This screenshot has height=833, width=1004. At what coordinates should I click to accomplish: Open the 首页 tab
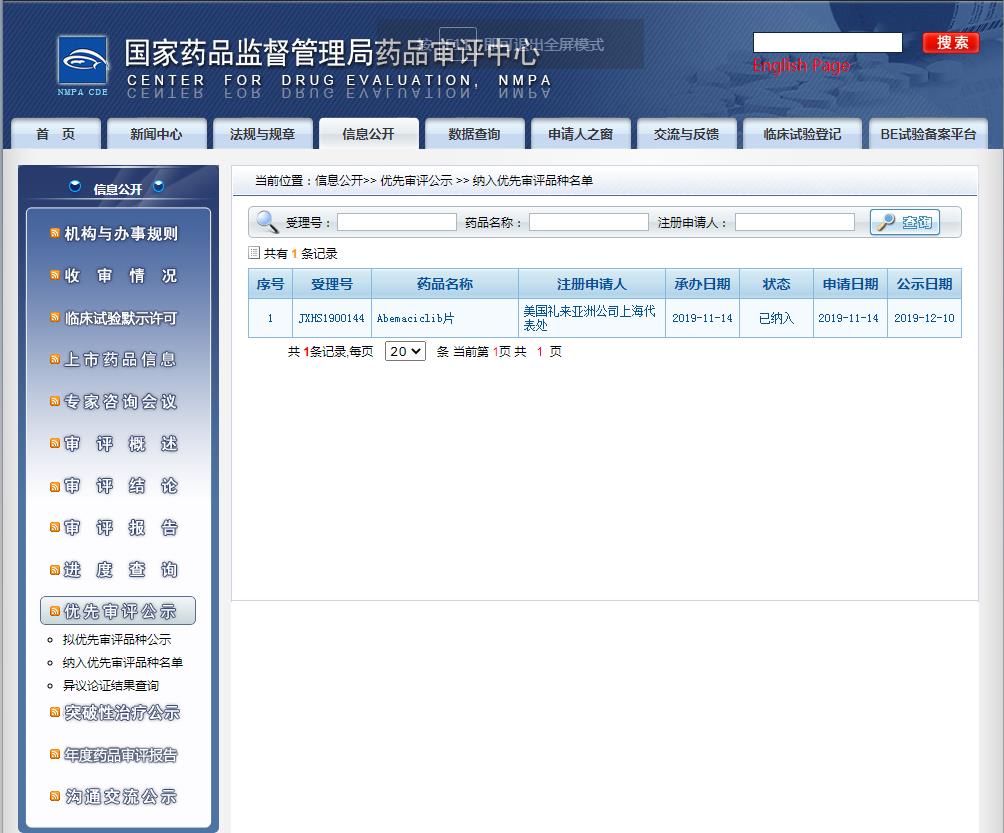tap(56, 134)
